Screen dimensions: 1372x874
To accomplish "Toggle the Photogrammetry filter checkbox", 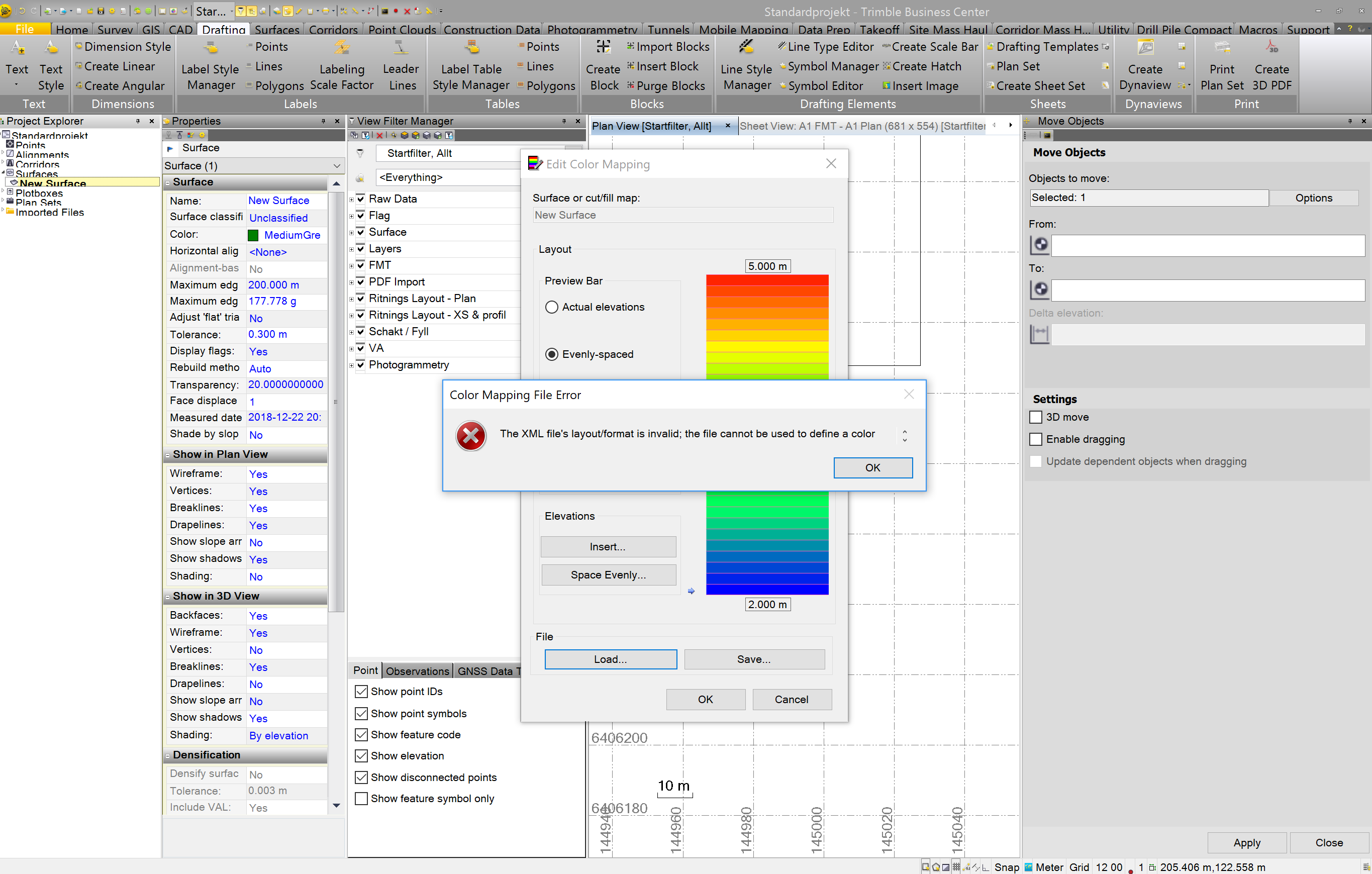I will tap(361, 365).
